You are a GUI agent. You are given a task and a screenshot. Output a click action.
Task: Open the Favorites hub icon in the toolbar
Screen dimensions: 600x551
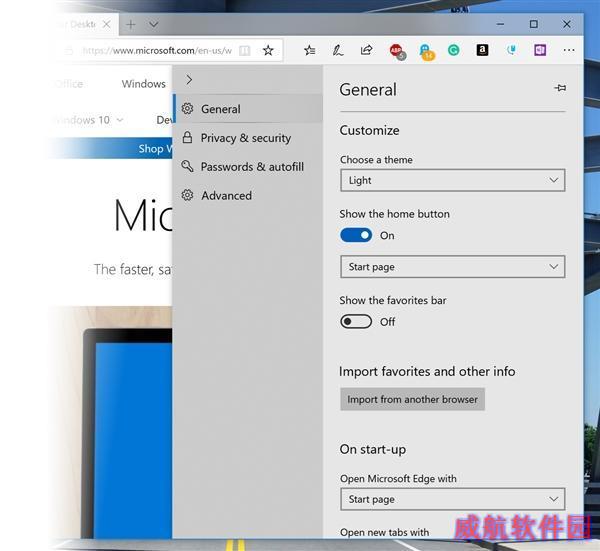point(310,50)
